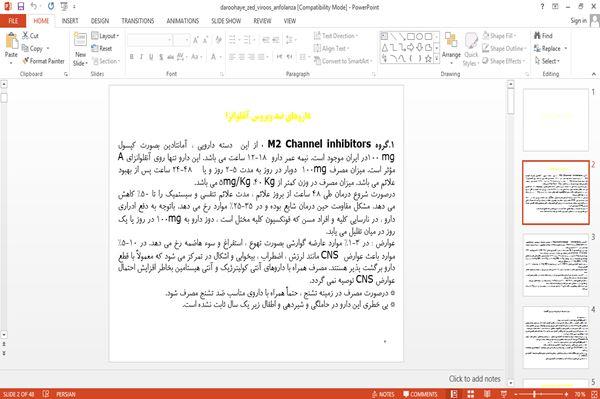Decrease font size
Viewport: 600px width, 399px height.
click(x=206, y=40)
